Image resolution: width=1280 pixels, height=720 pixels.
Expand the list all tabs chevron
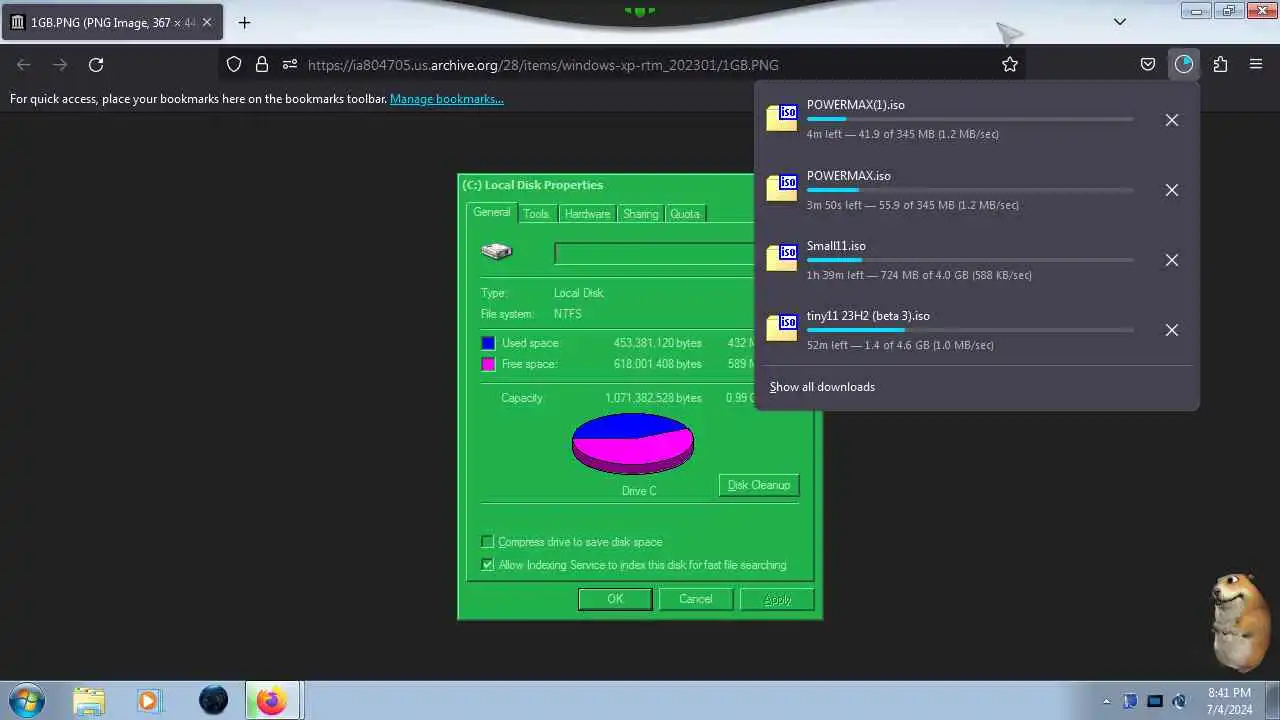(x=1120, y=22)
